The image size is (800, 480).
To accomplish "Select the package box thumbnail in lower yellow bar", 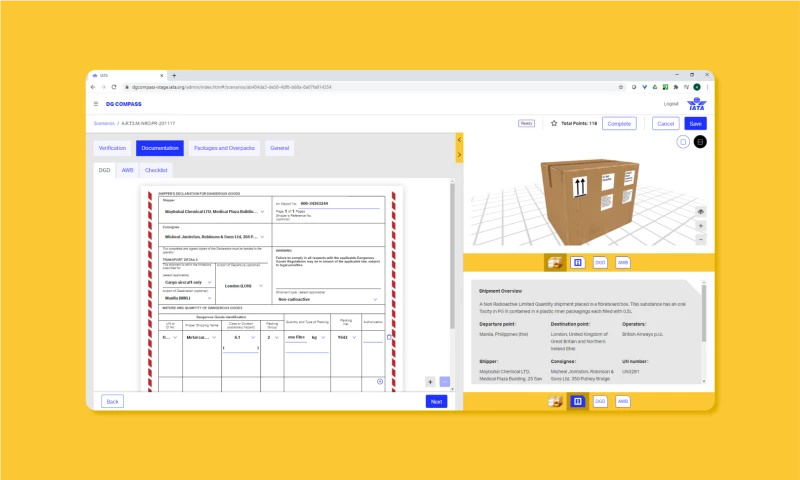I will (555, 401).
